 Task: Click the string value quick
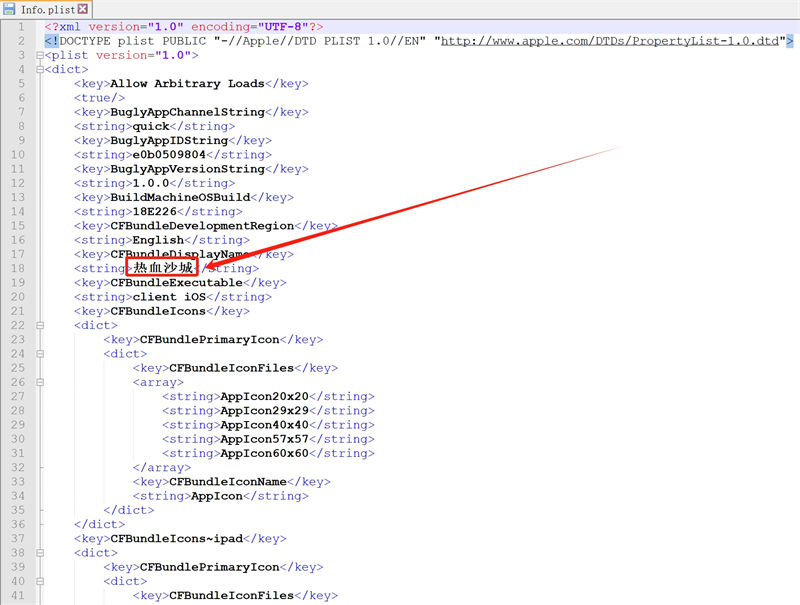tap(151, 126)
